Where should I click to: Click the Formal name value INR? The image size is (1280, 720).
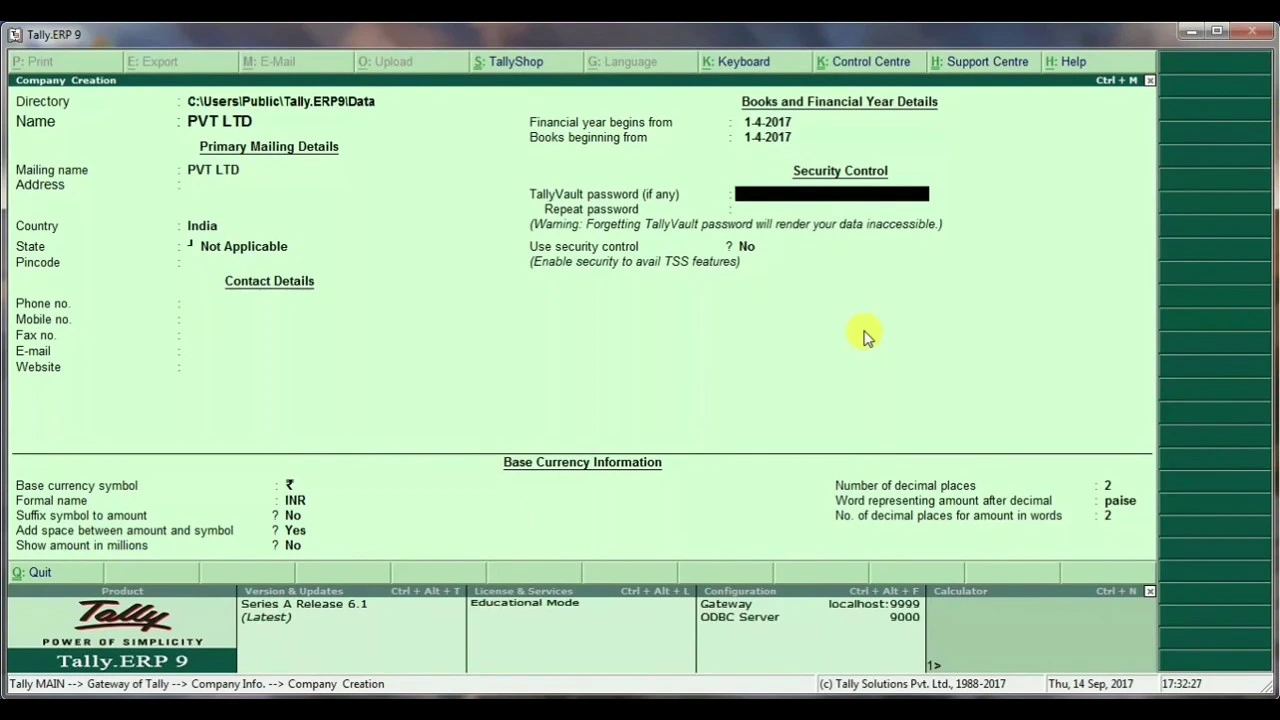tap(295, 500)
